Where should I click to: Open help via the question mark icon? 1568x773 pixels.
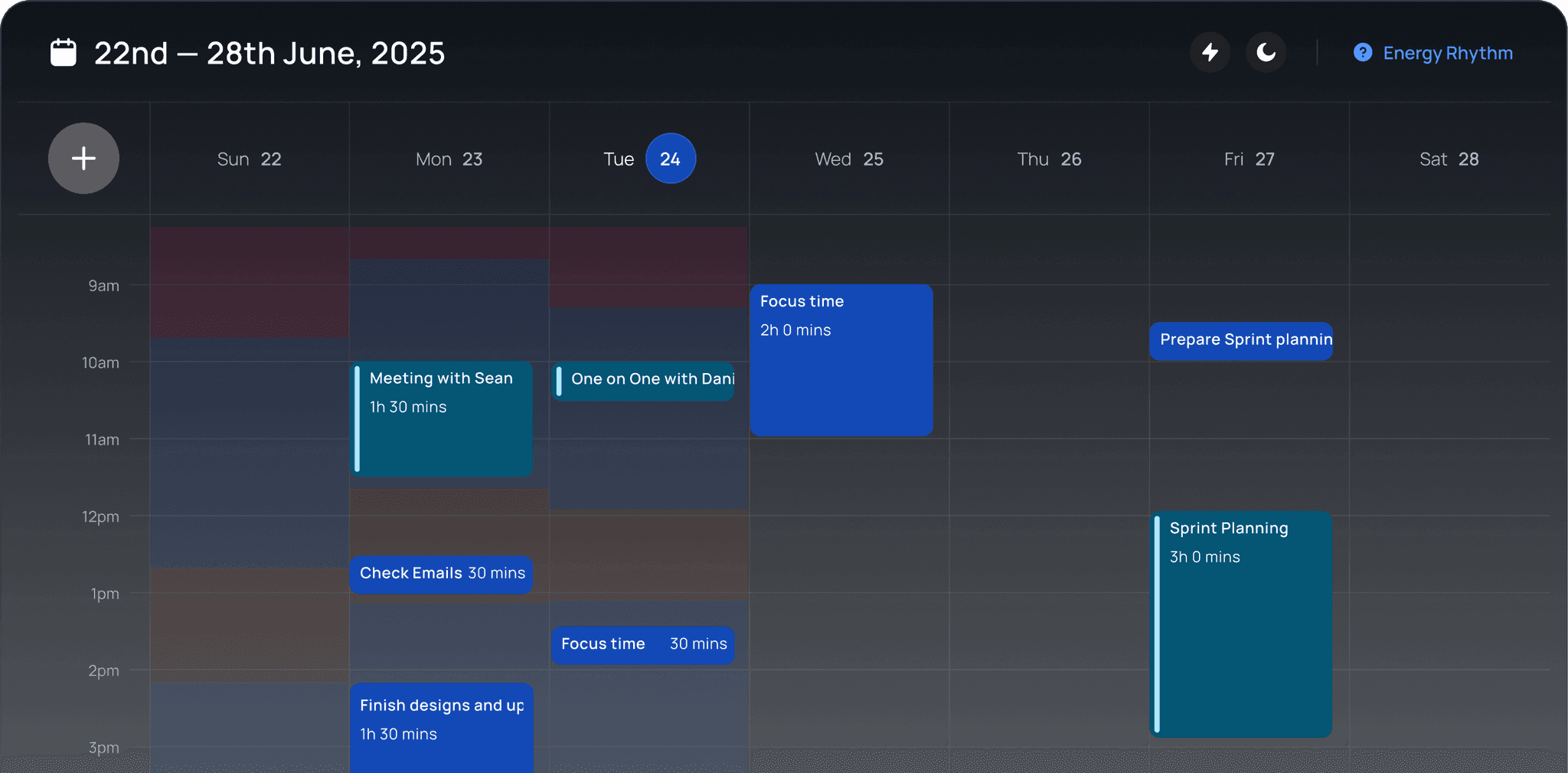click(x=1364, y=52)
